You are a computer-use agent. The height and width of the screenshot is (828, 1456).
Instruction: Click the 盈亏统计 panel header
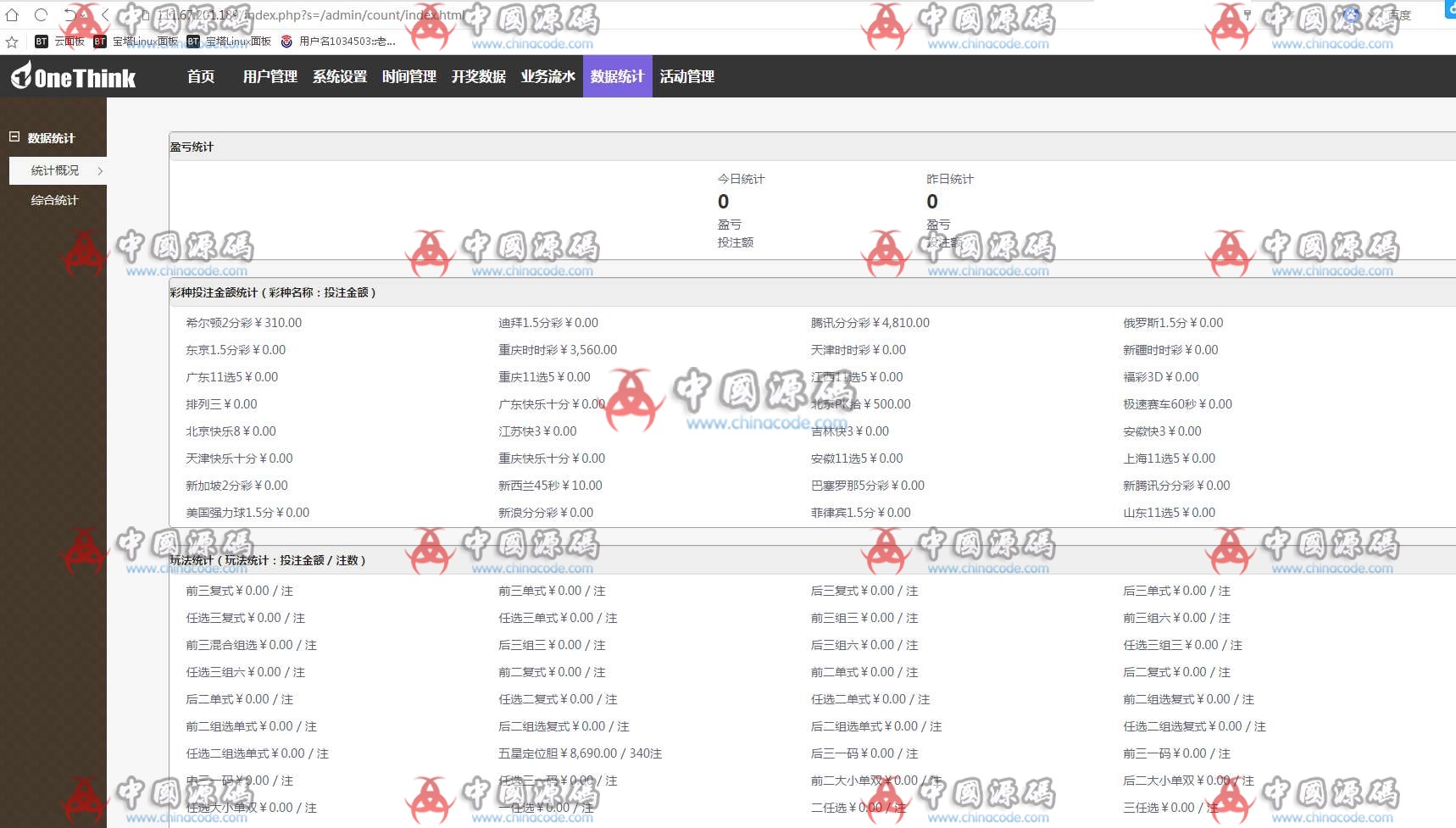pyautogui.click(x=812, y=147)
